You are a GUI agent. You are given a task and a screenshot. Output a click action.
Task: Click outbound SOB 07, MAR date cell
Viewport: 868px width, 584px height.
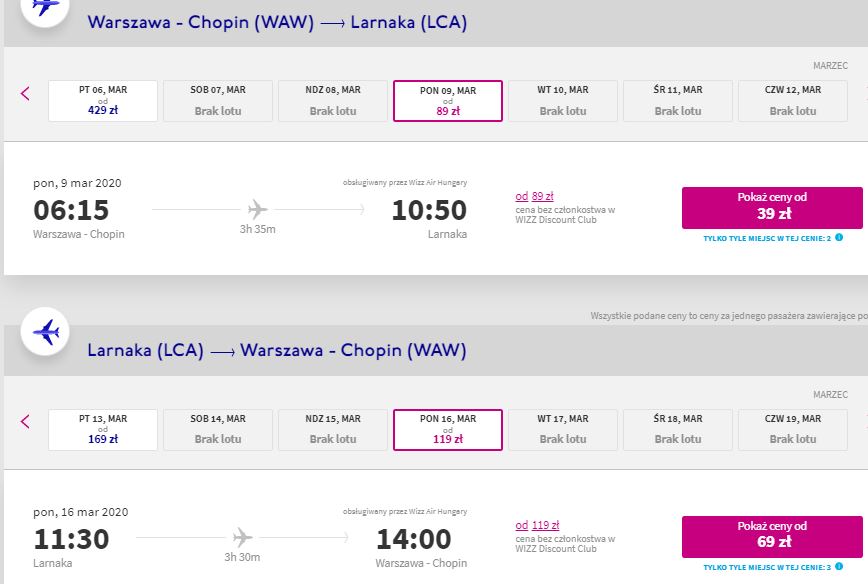[x=218, y=101]
